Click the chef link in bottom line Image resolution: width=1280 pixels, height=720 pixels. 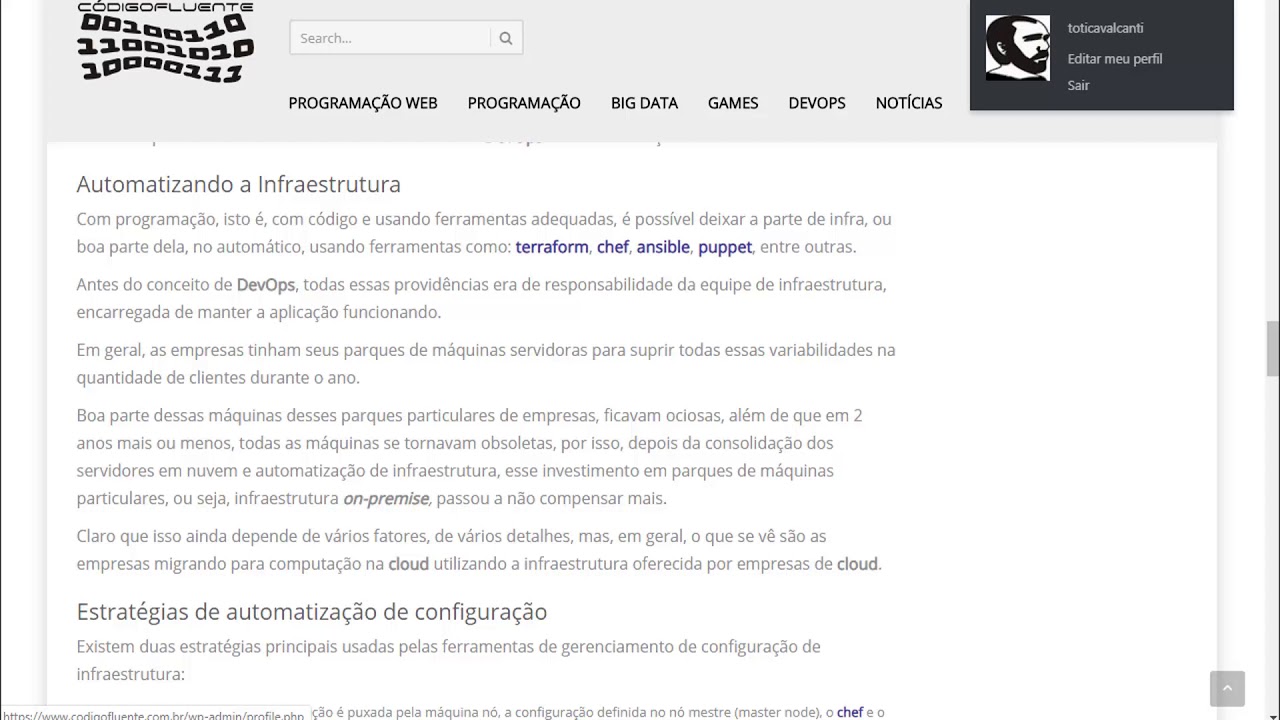coord(850,712)
